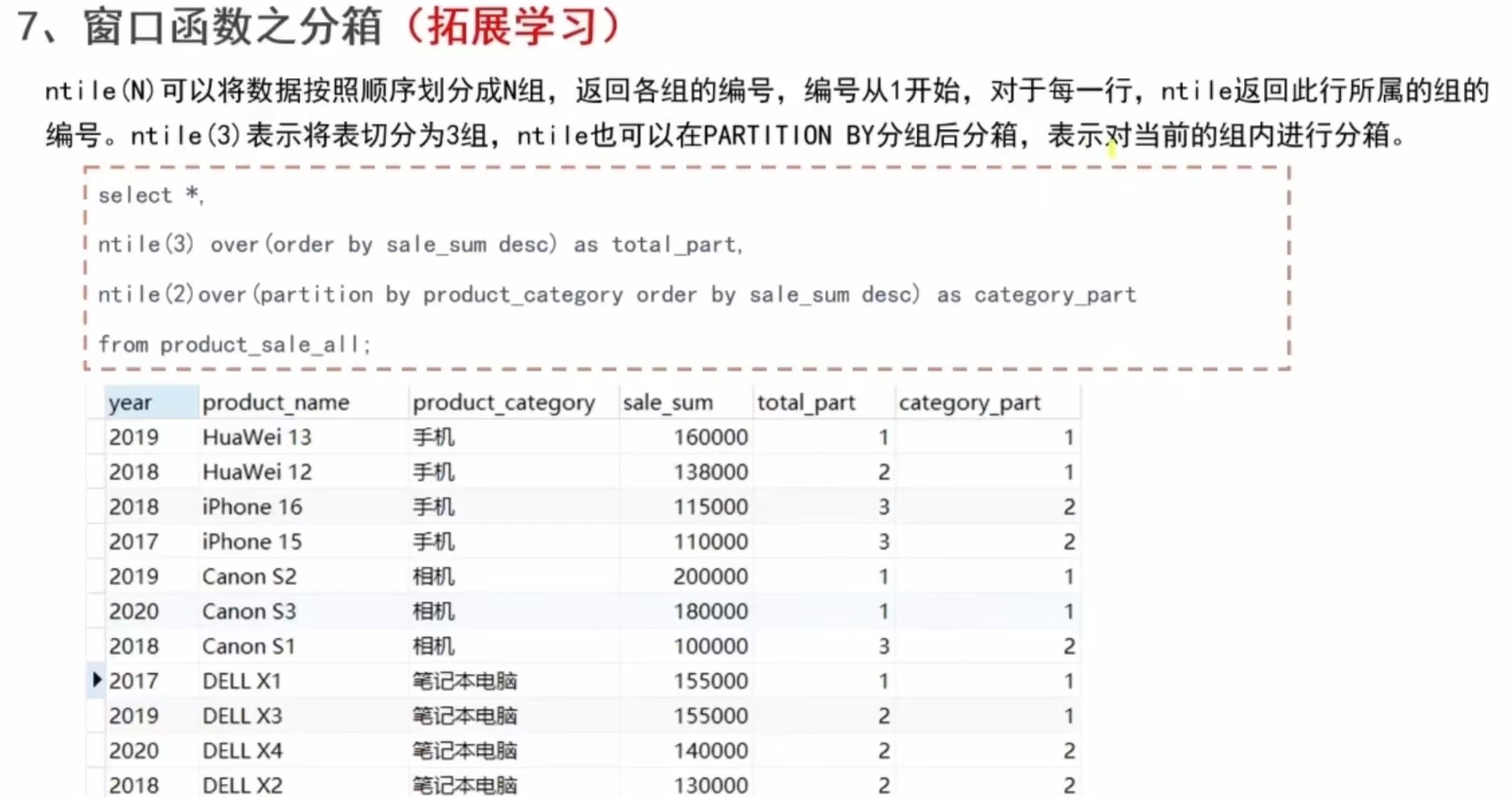Click the heading 窗口函数之分箱
This screenshot has height=797, width=1512.
tap(233, 27)
